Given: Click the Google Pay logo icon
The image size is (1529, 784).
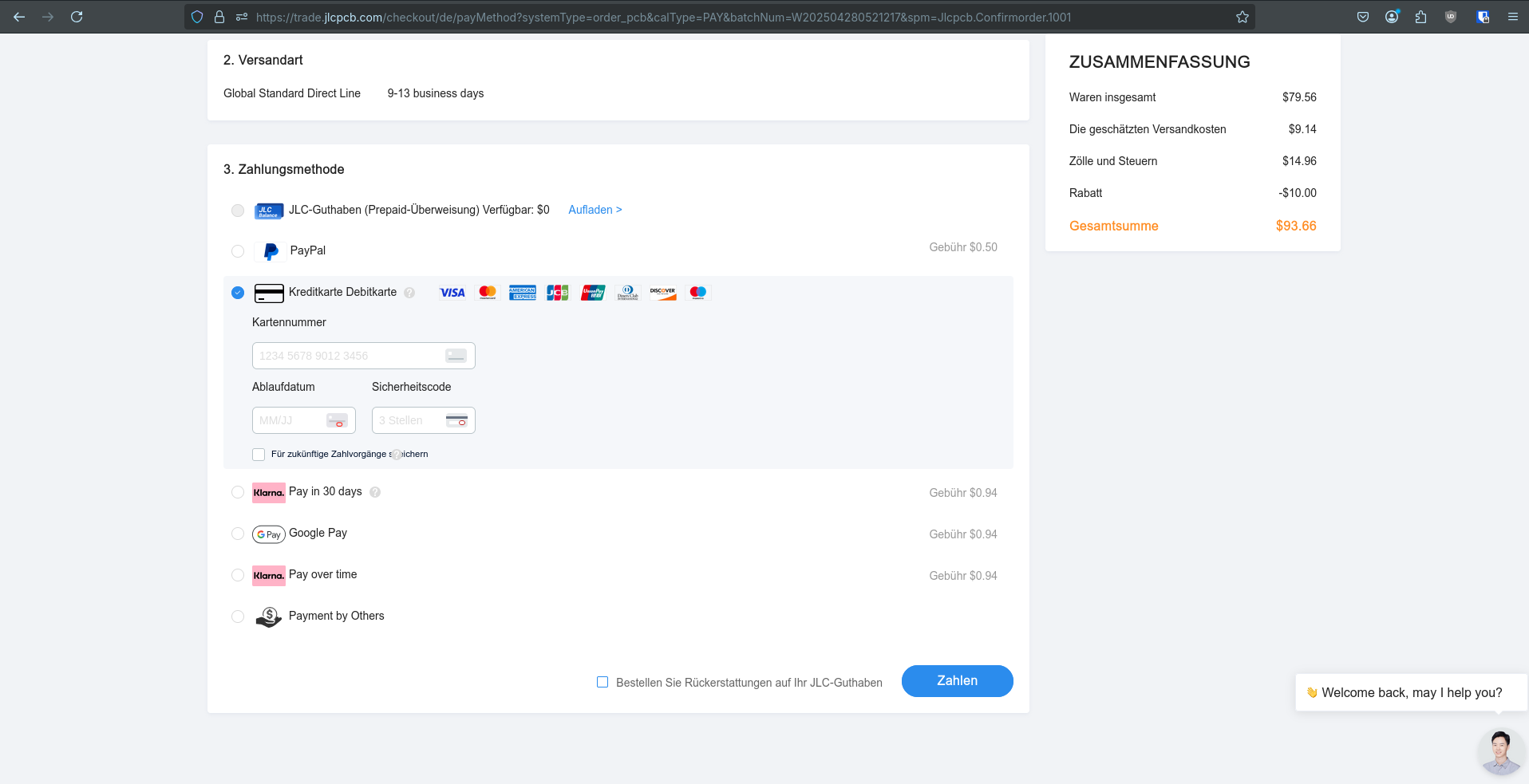Looking at the screenshot, I should (x=269, y=534).
